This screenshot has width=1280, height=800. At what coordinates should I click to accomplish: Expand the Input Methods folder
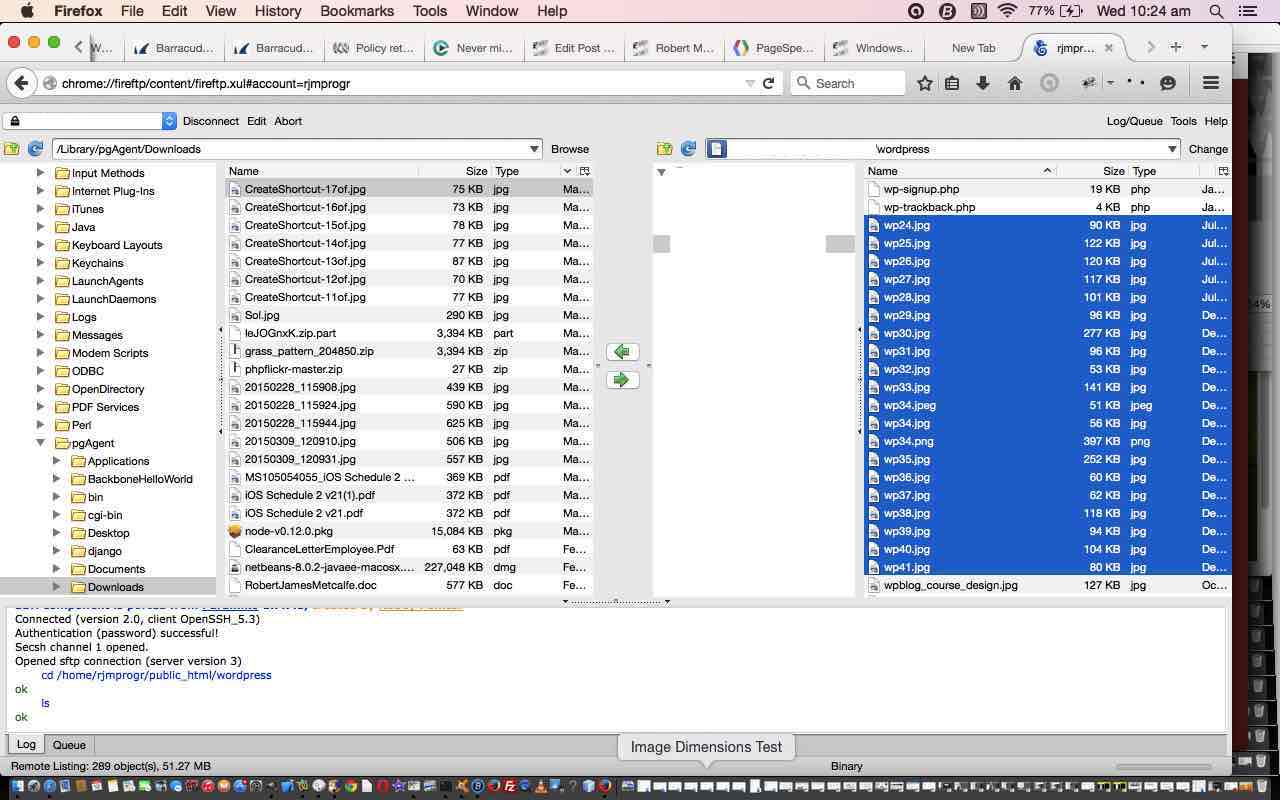pyautogui.click(x=41, y=173)
